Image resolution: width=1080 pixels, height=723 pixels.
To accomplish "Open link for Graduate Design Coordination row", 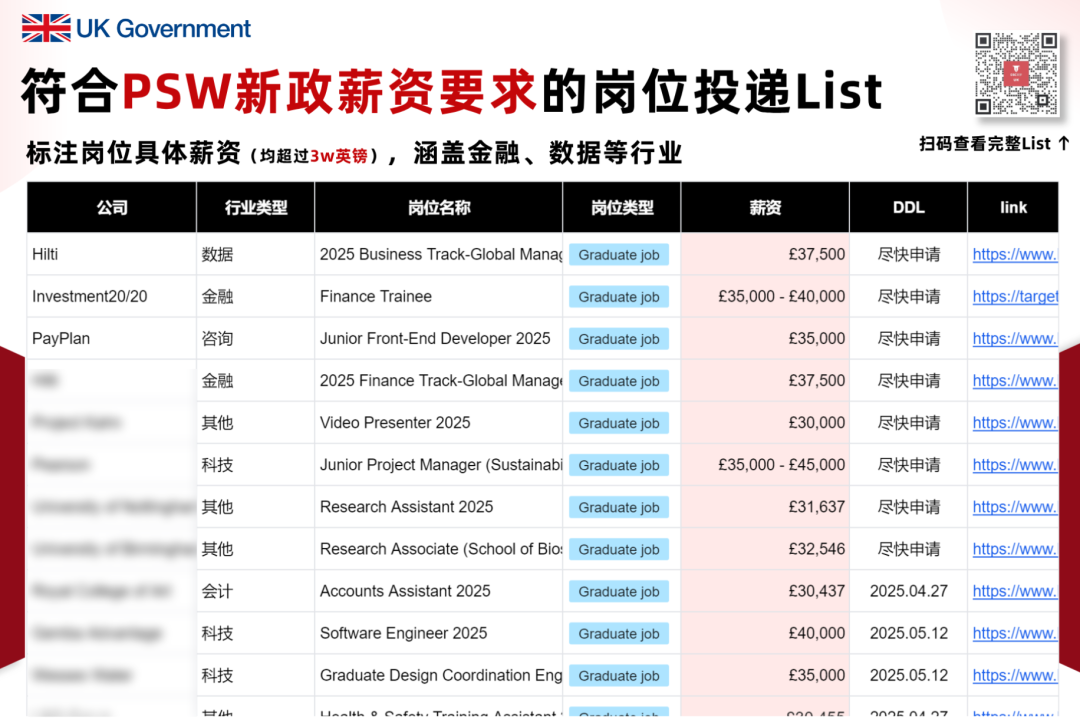I will point(1015,675).
